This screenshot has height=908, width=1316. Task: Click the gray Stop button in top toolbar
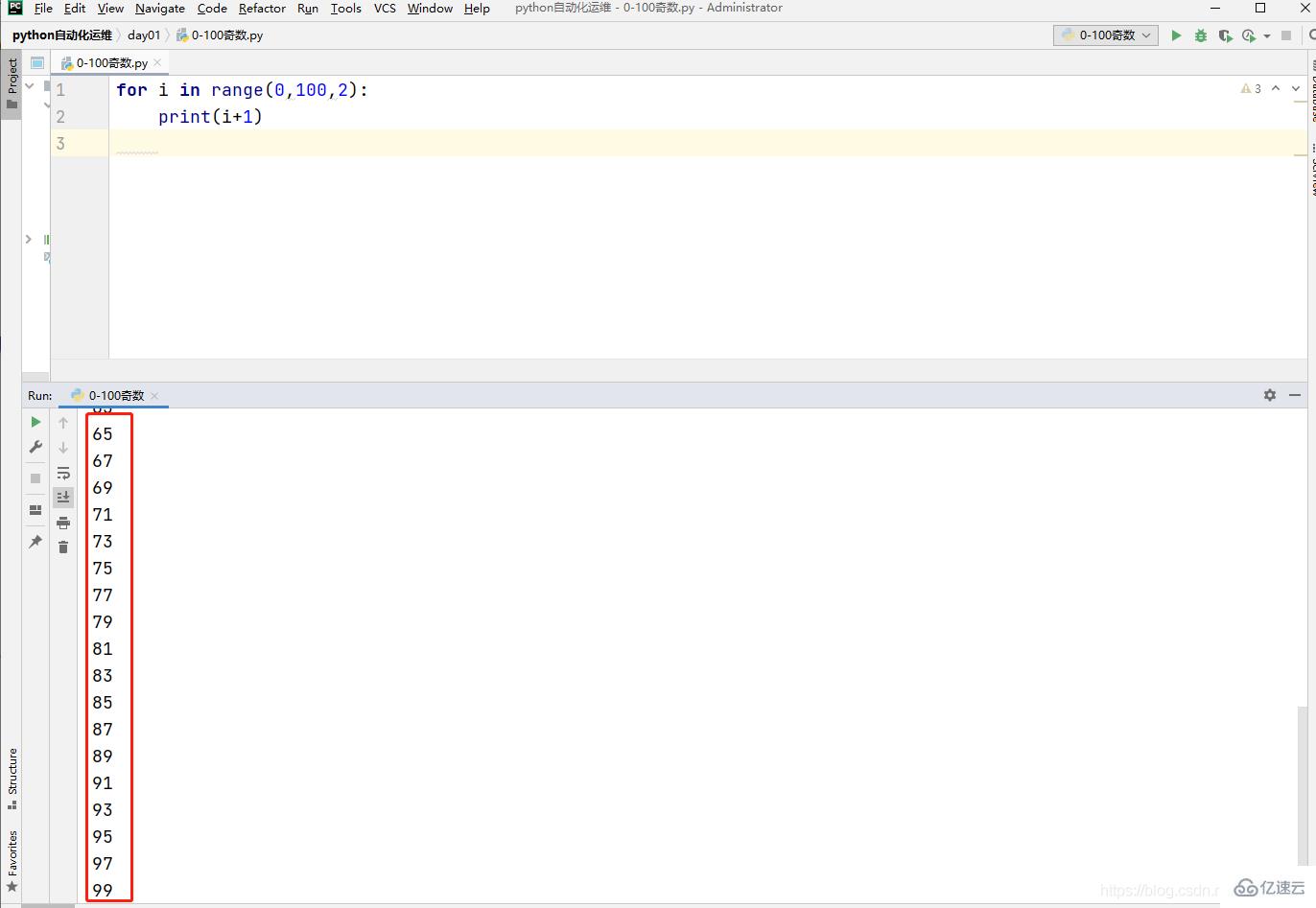[1286, 35]
